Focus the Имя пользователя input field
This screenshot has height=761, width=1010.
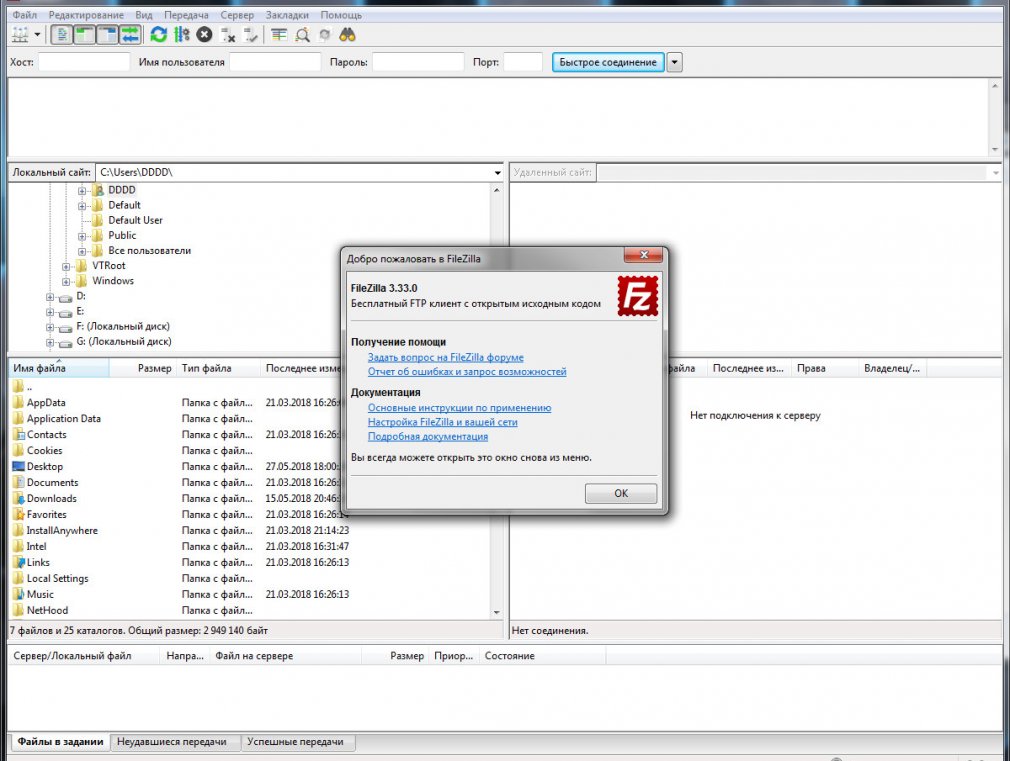pyautogui.click(x=275, y=62)
